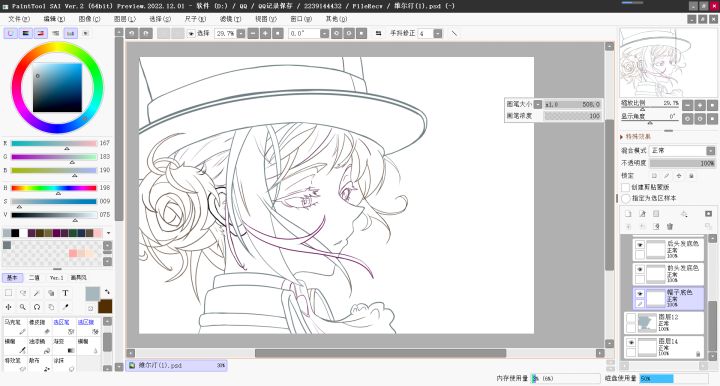Hide the 前头发底色 layer eye
Viewport: 720px width, 386px height.
pyautogui.click(x=640, y=269)
